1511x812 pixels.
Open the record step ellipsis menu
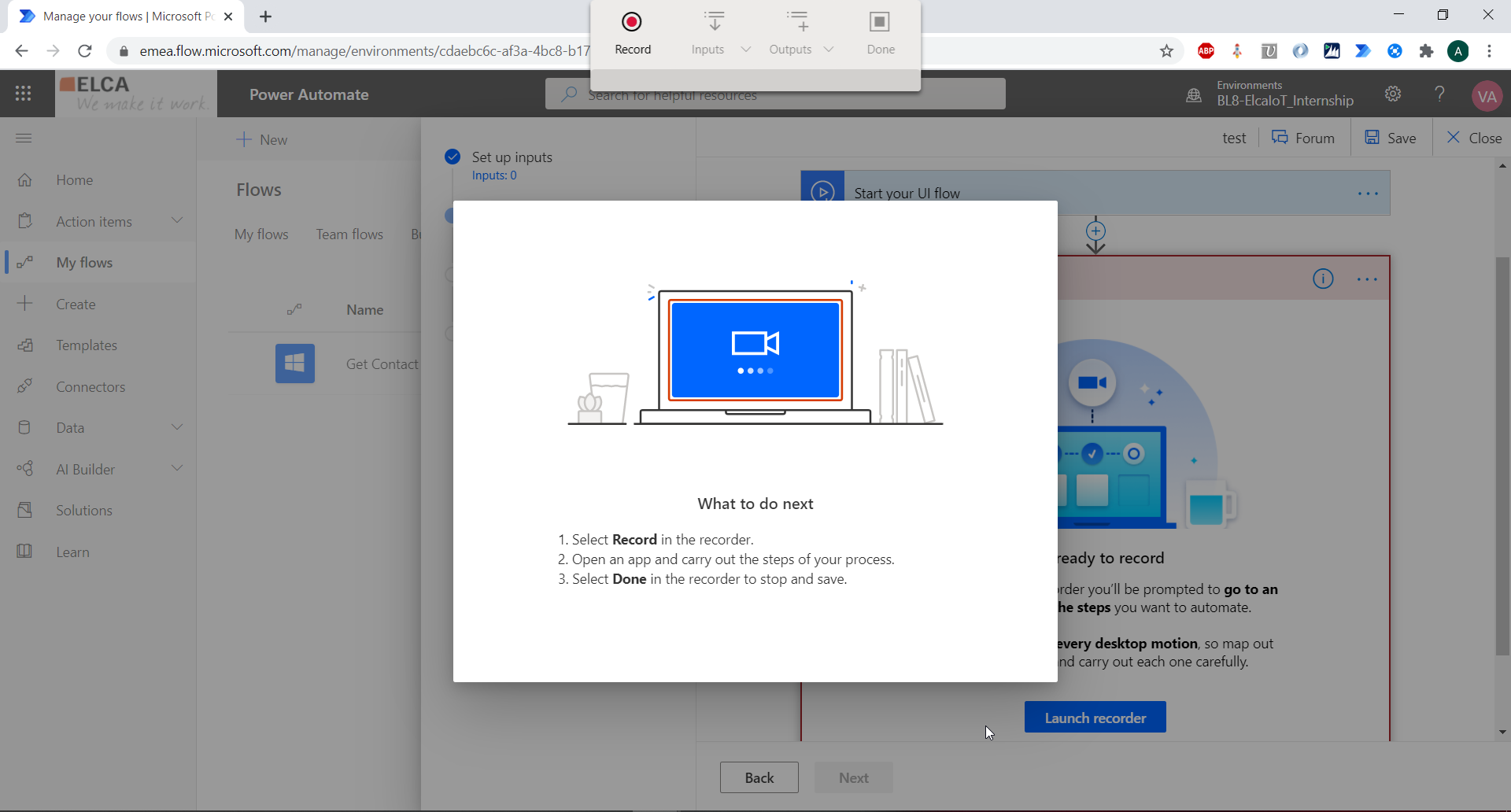[x=1367, y=279]
